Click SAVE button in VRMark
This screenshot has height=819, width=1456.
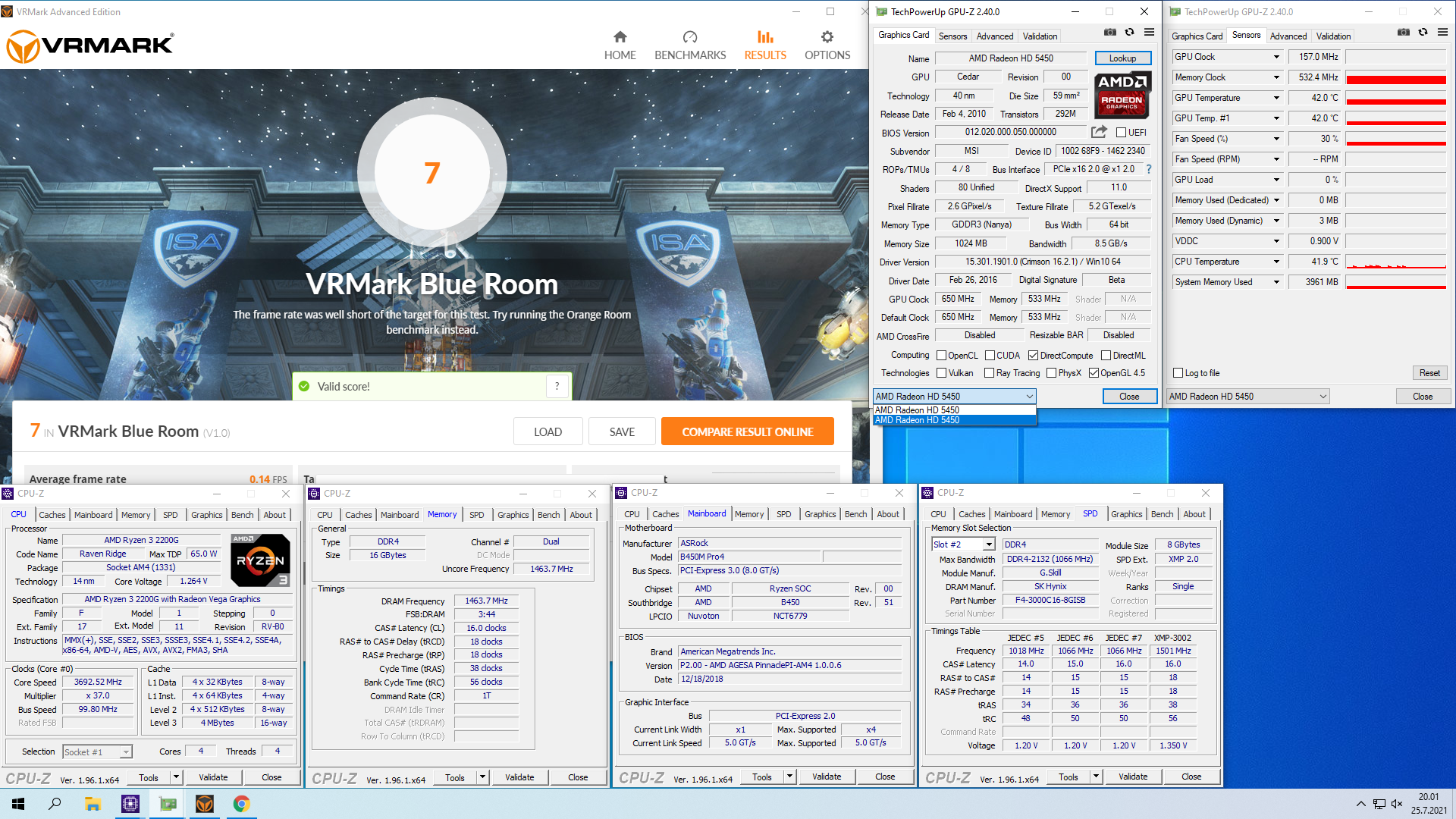click(622, 431)
